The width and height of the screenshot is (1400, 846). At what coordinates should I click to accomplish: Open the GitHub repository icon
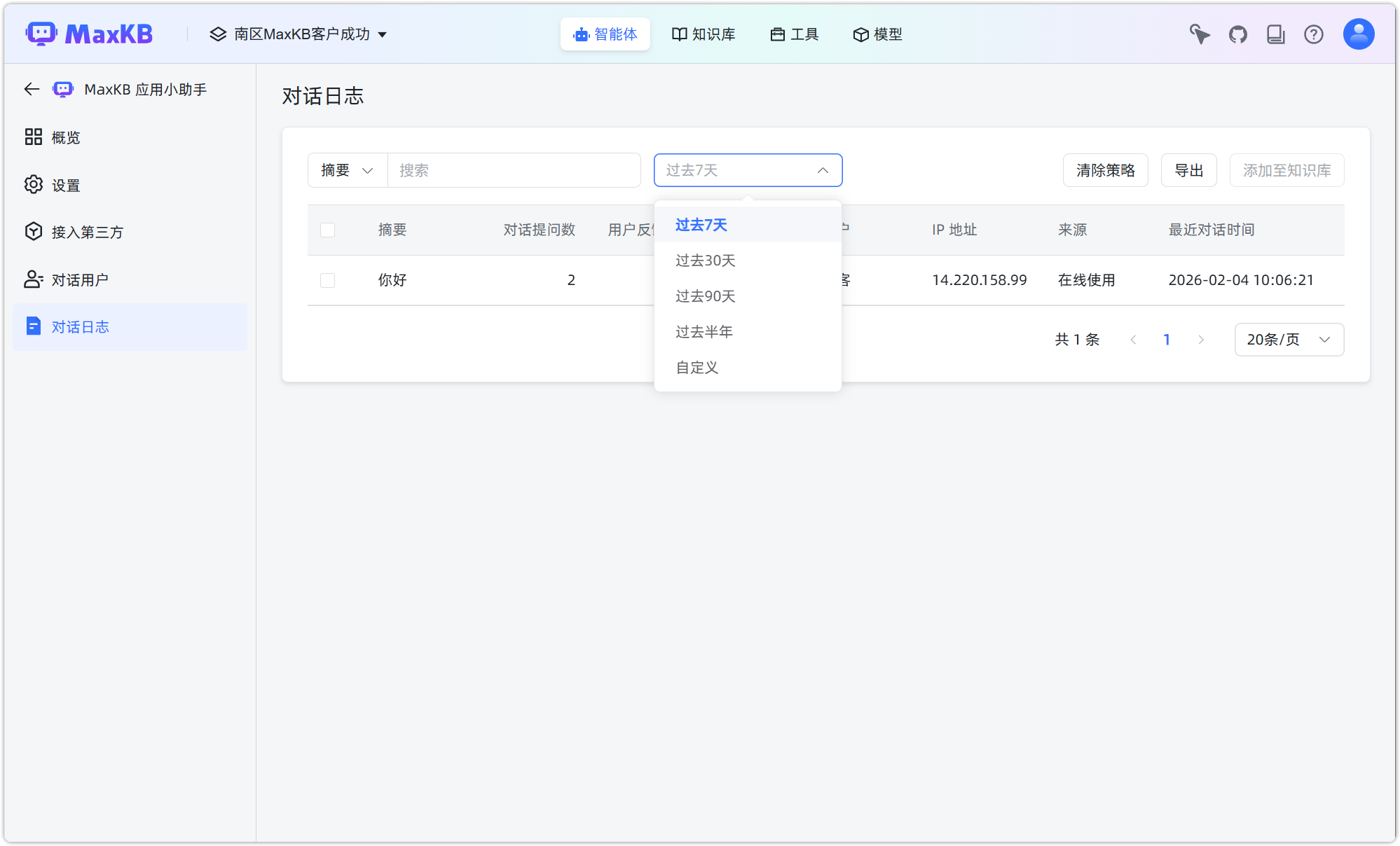pyautogui.click(x=1237, y=34)
